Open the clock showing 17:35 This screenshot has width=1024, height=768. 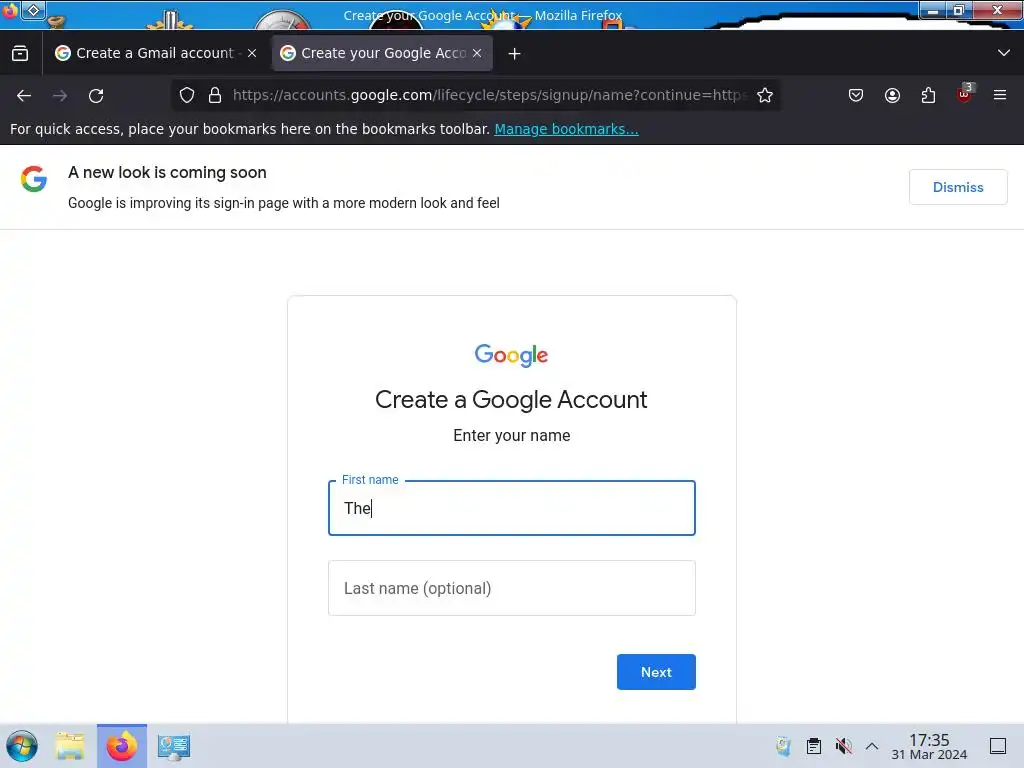pyautogui.click(x=929, y=746)
